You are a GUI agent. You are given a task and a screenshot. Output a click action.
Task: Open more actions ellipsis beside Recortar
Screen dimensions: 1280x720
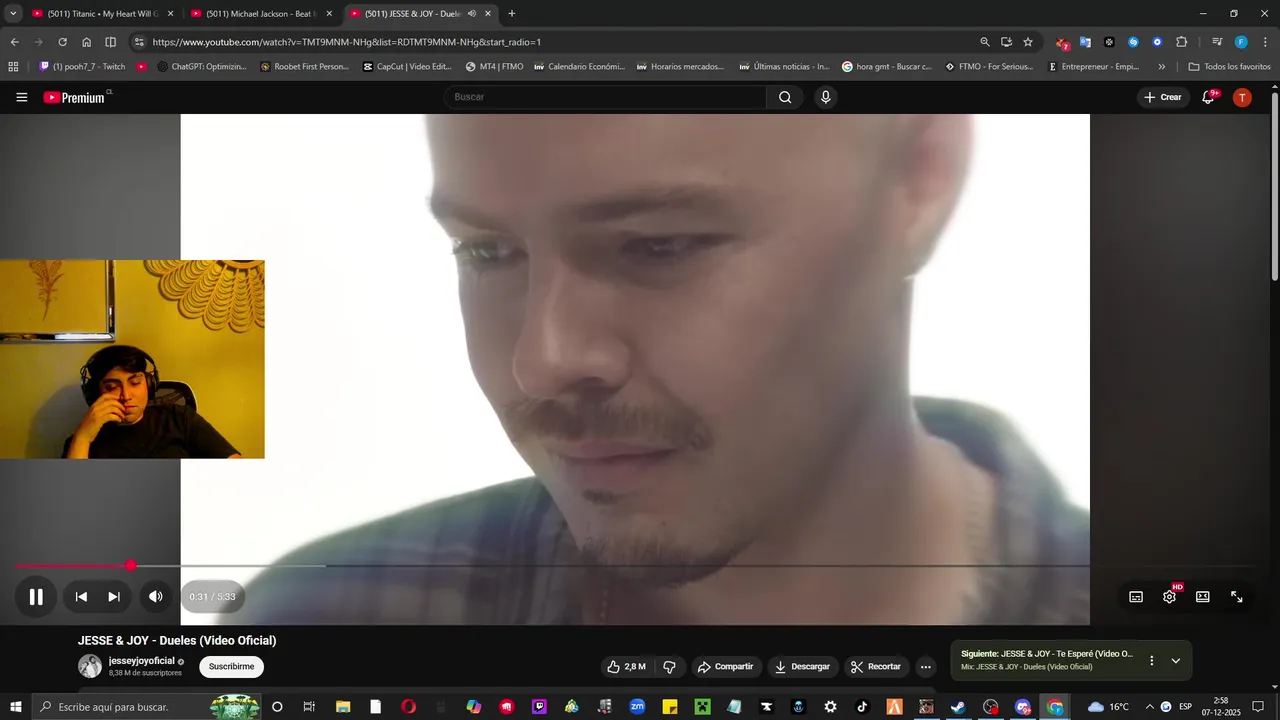tap(925, 666)
